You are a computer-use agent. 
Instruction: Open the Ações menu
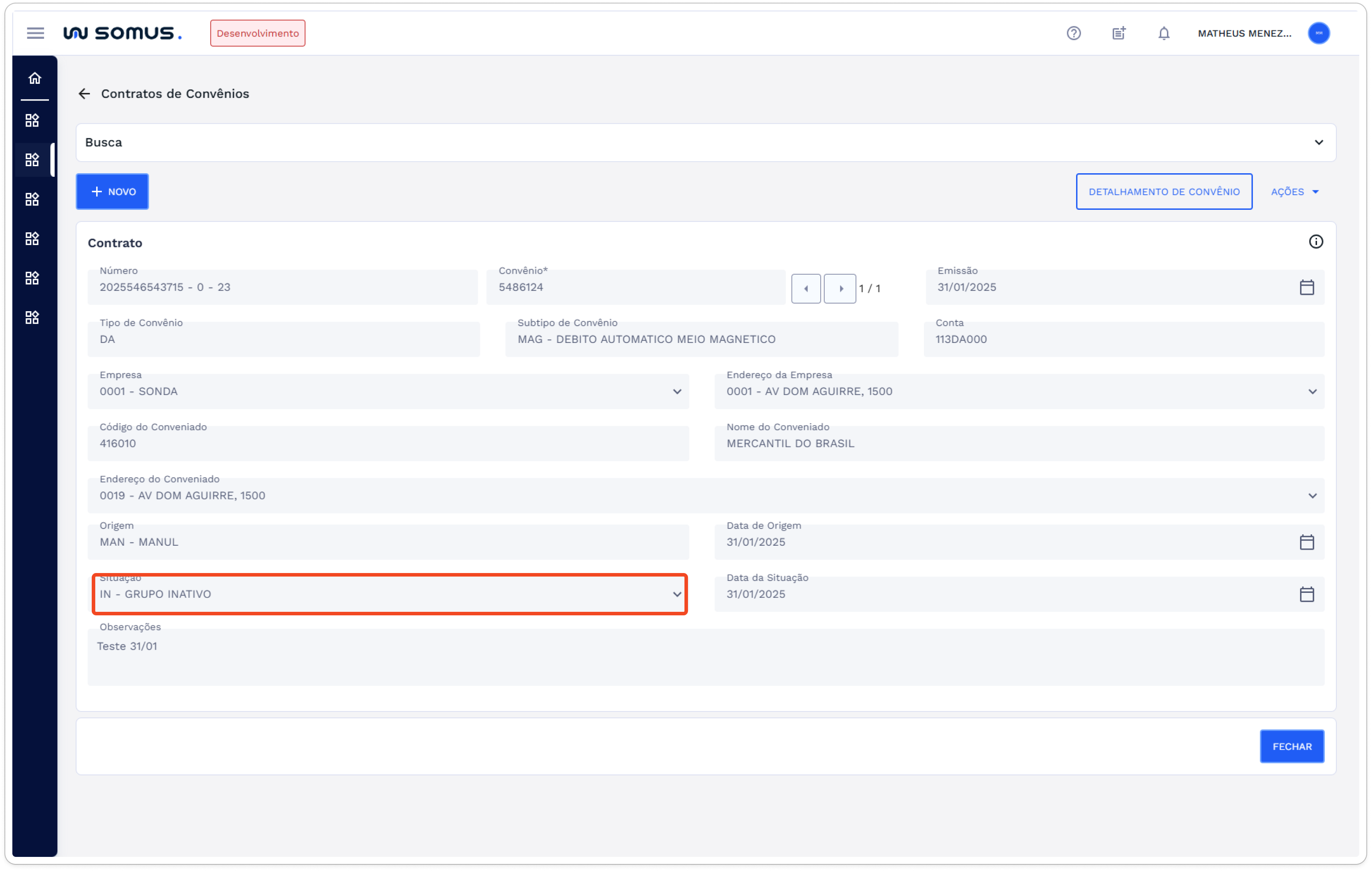[1294, 192]
